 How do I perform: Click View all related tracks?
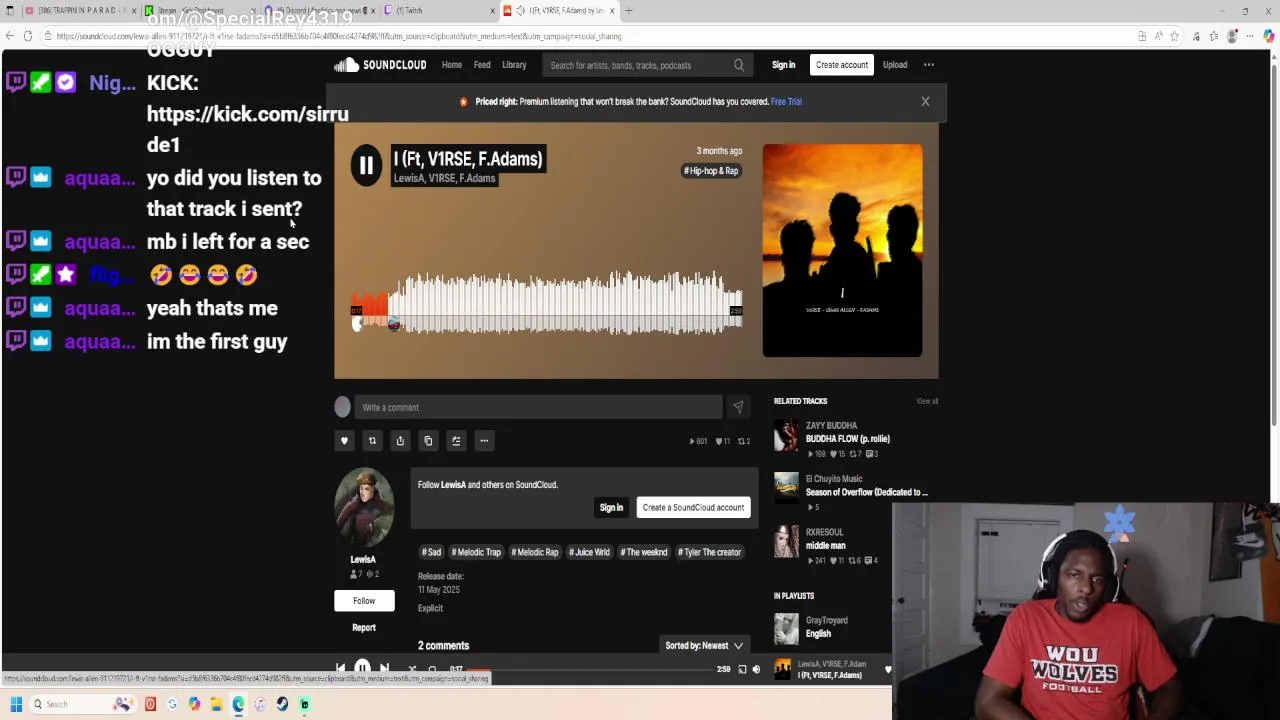(927, 401)
